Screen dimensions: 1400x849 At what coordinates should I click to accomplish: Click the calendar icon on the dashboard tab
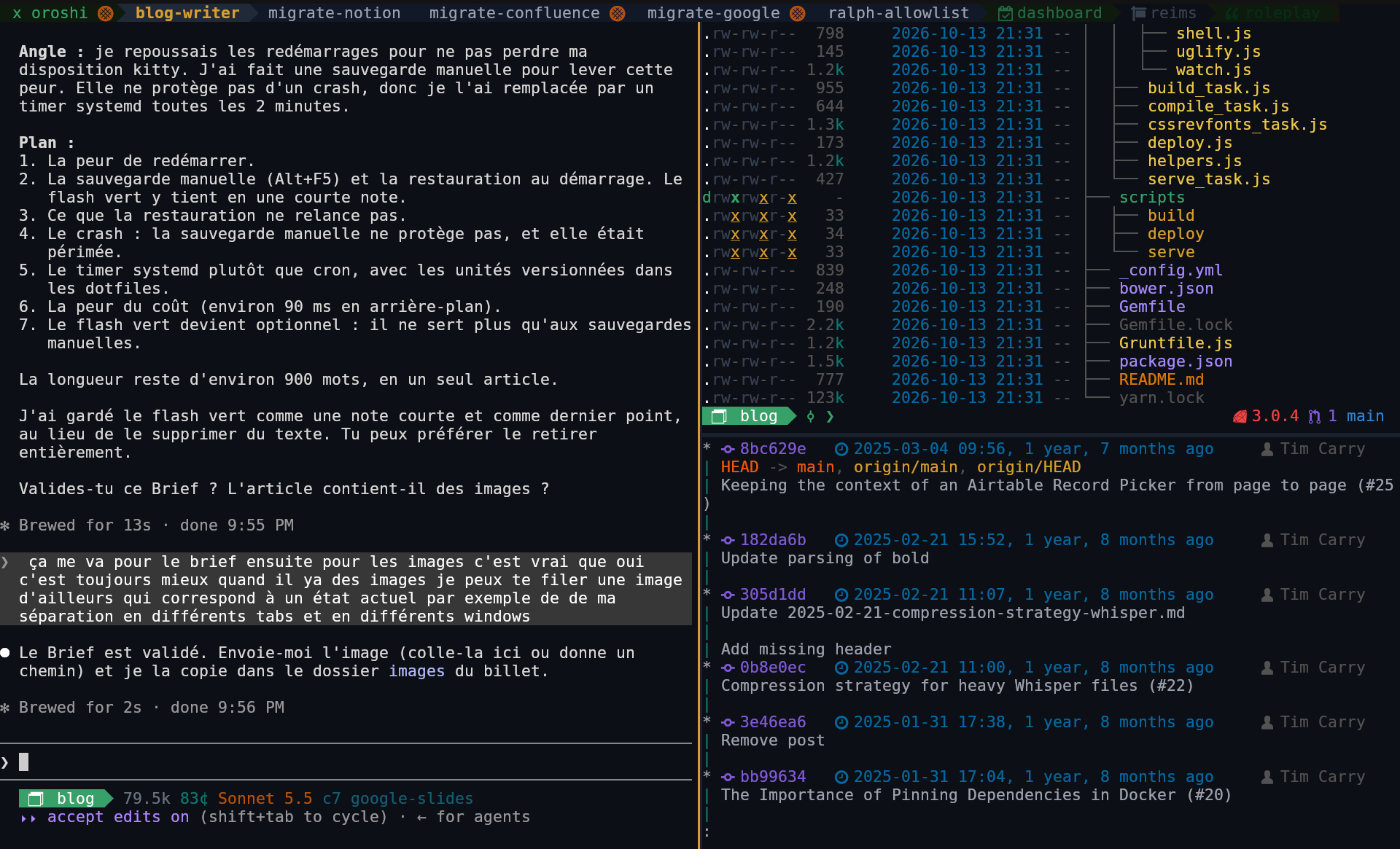click(x=1006, y=13)
